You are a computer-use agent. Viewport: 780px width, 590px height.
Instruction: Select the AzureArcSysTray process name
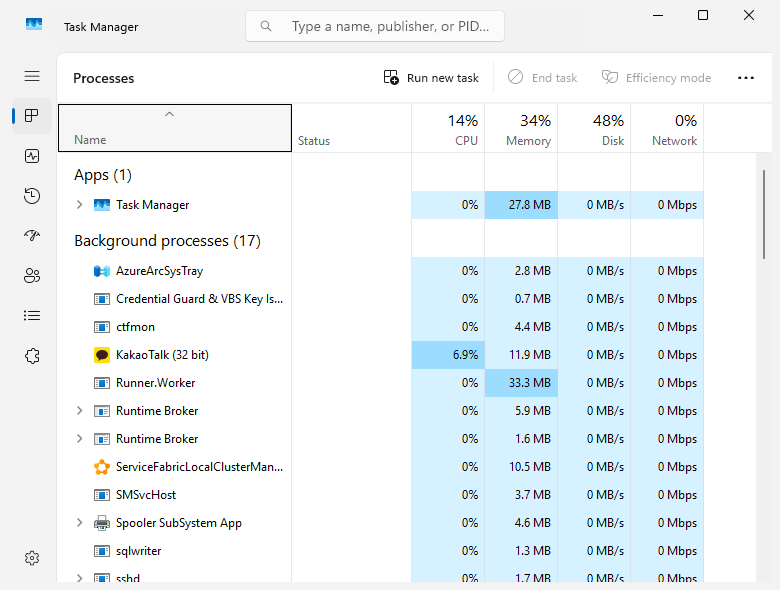pyautogui.click(x=160, y=271)
